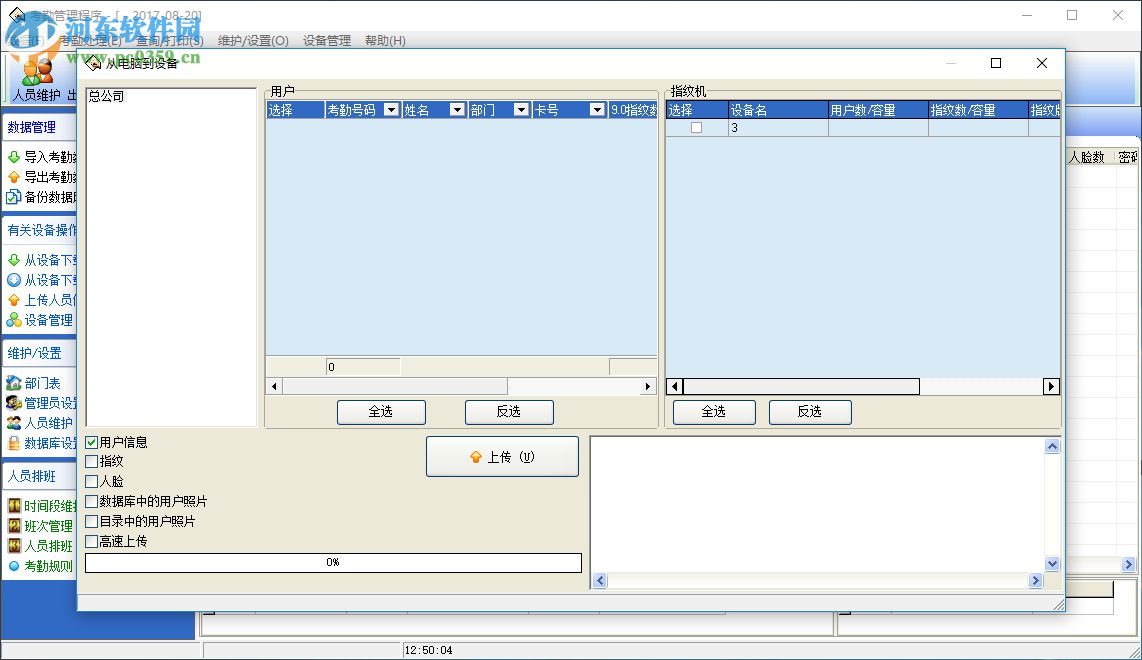Click the 人员排班 sidebar section header
Screen dimensions: 1142x660
[39, 476]
